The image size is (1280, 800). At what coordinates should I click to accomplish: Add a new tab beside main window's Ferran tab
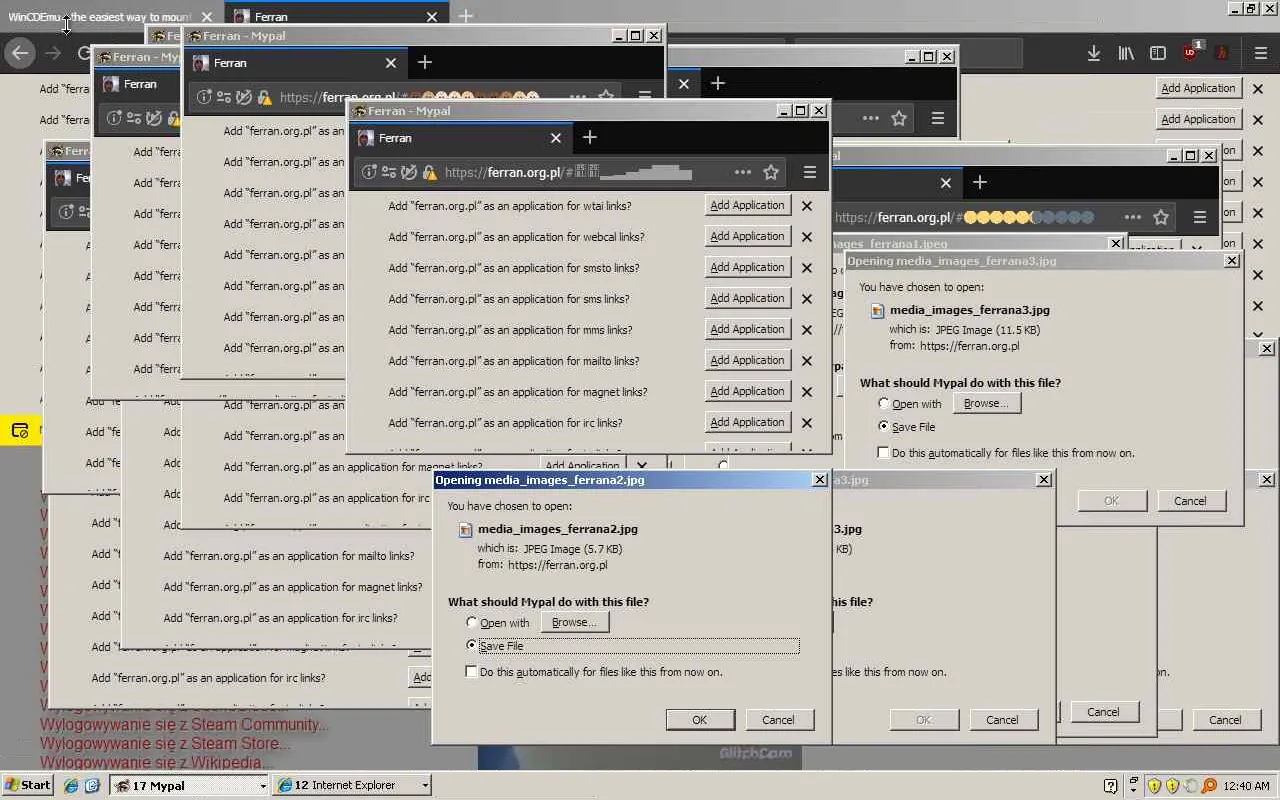[x=465, y=16]
